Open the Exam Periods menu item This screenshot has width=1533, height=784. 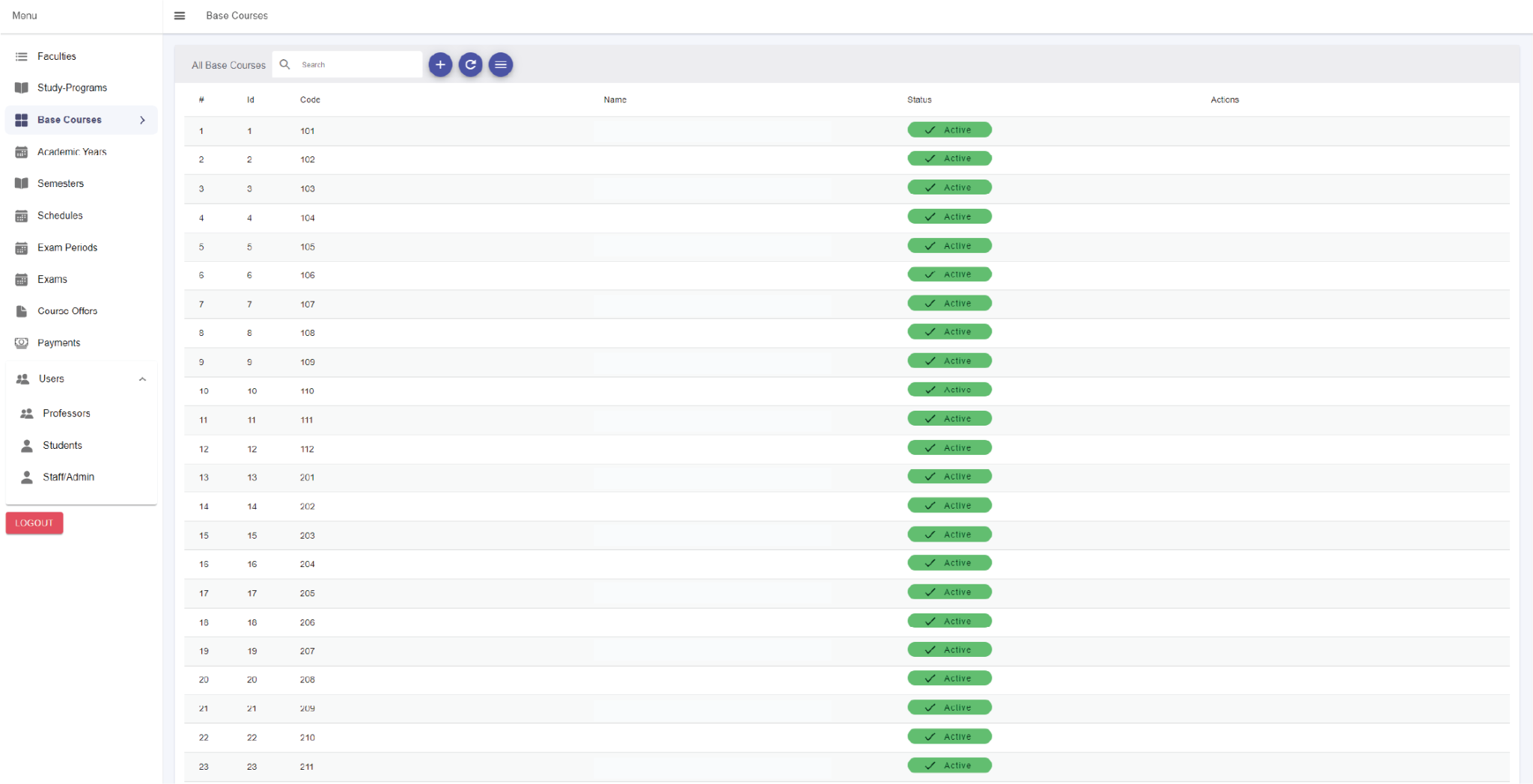(x=67, y=248)
